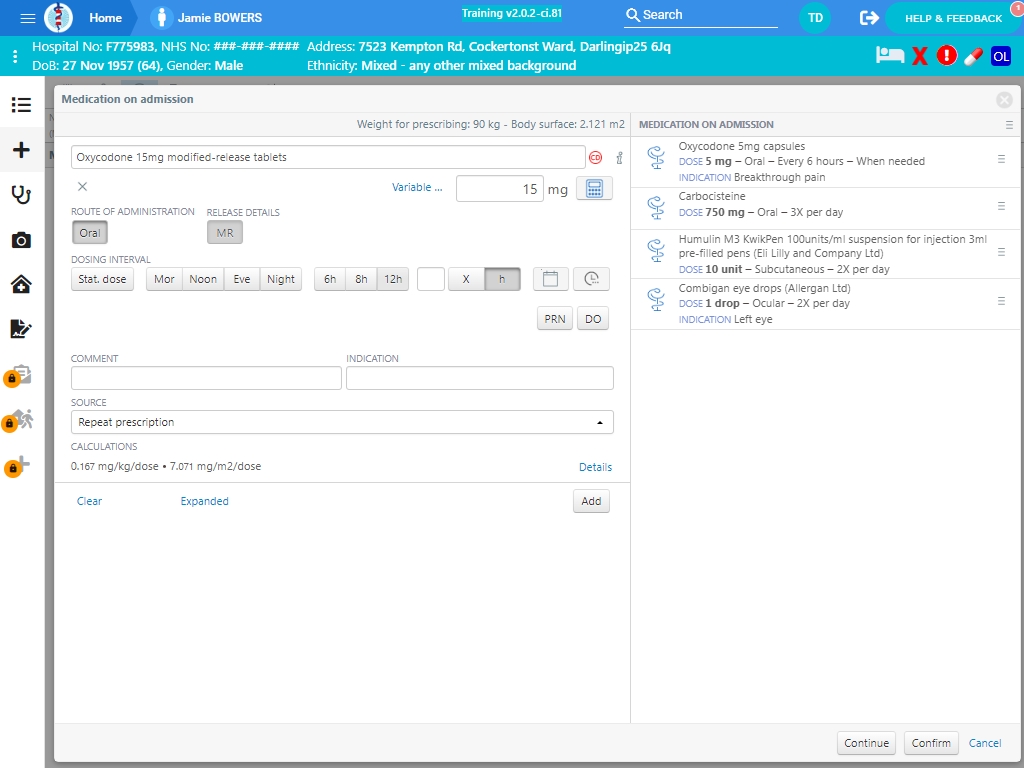Click the drug name input field
This screenshot has height=768, width=1024.
point(328,157)
